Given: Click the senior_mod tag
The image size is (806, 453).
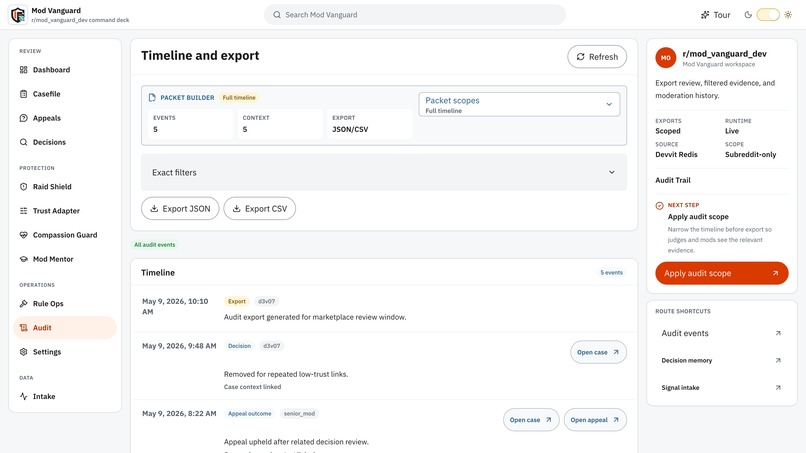Looking at the screenshot, I should (299, 413).
